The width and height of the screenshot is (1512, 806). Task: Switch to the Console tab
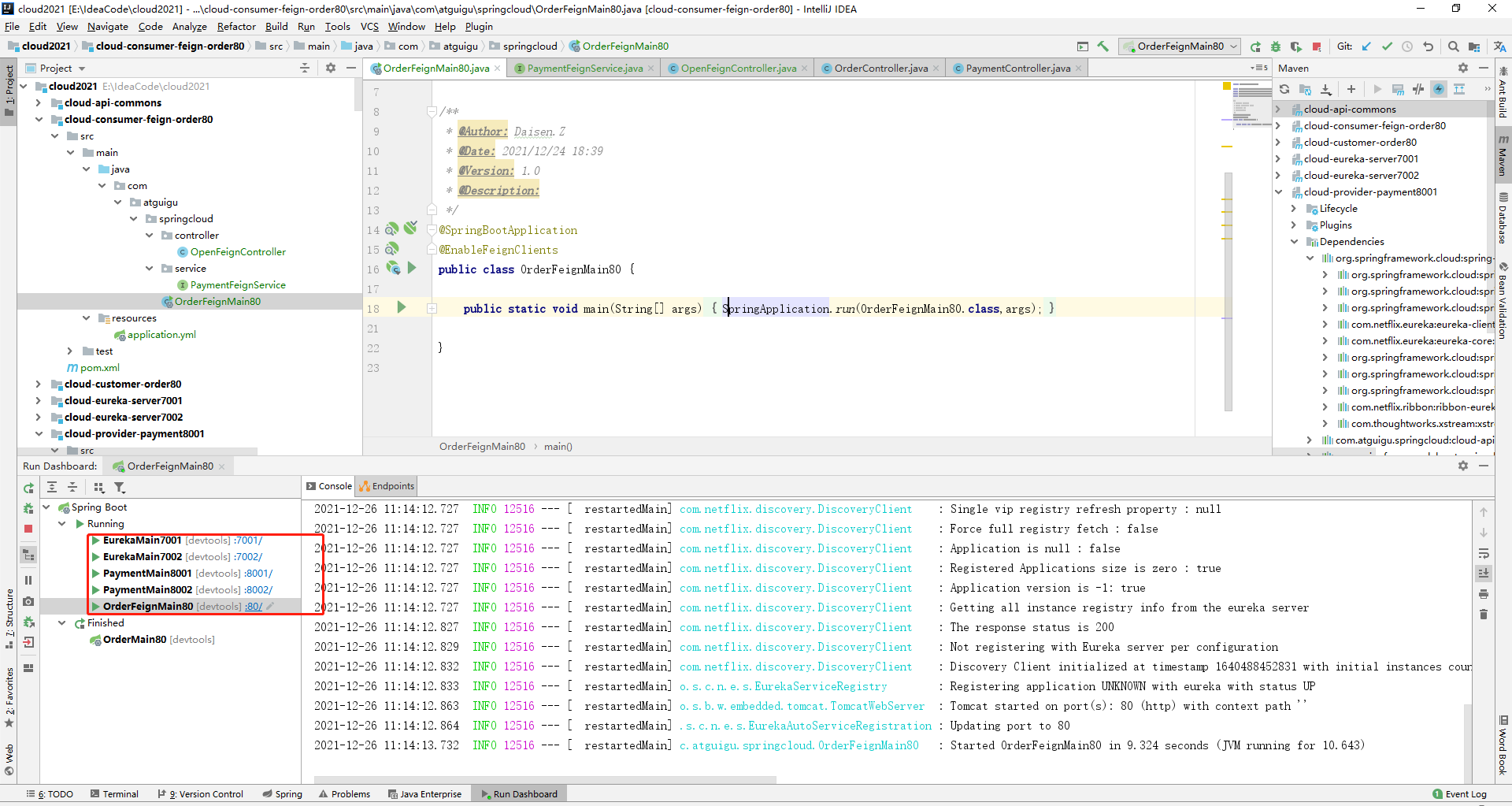pyautogui.click(x=329, y=486)
